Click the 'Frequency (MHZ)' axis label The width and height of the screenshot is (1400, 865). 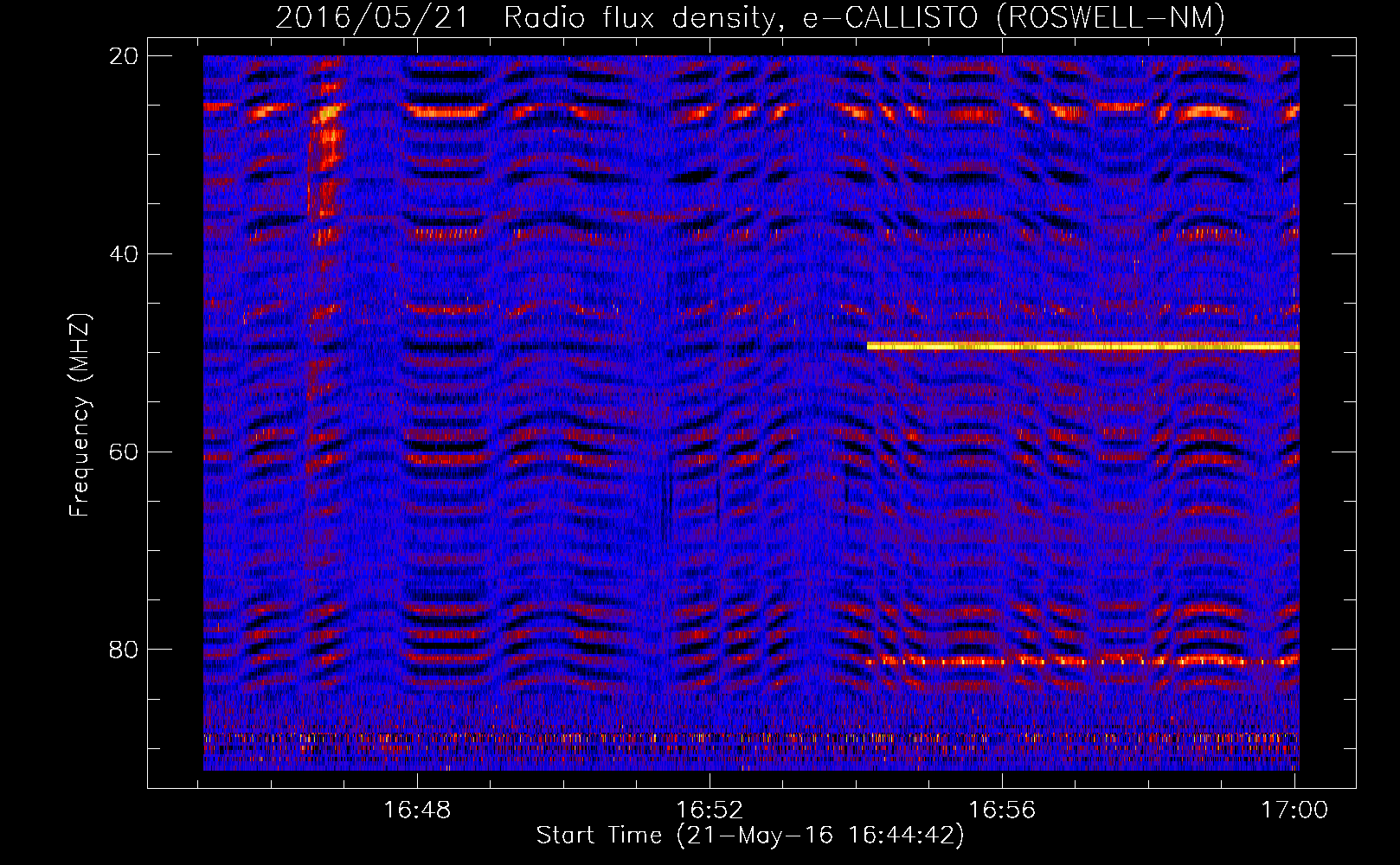(x=80, y=415)
